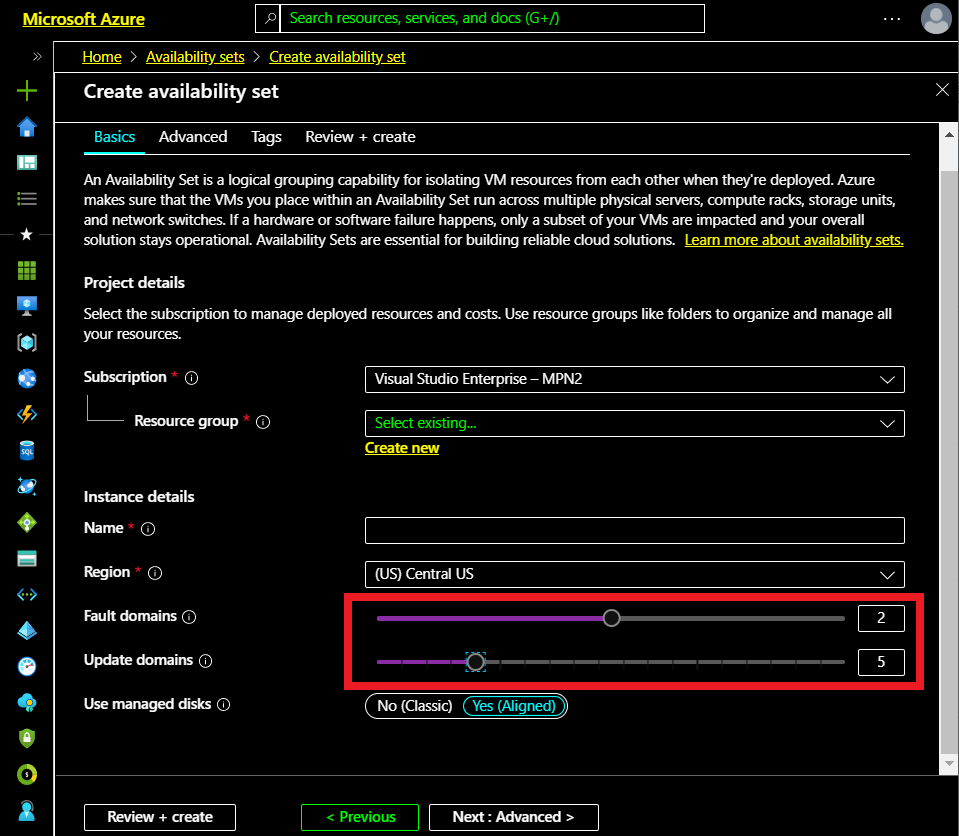Show info tooltip for Fault domains
This screenshot has width=959, height=836.
[x=190, y=617]
